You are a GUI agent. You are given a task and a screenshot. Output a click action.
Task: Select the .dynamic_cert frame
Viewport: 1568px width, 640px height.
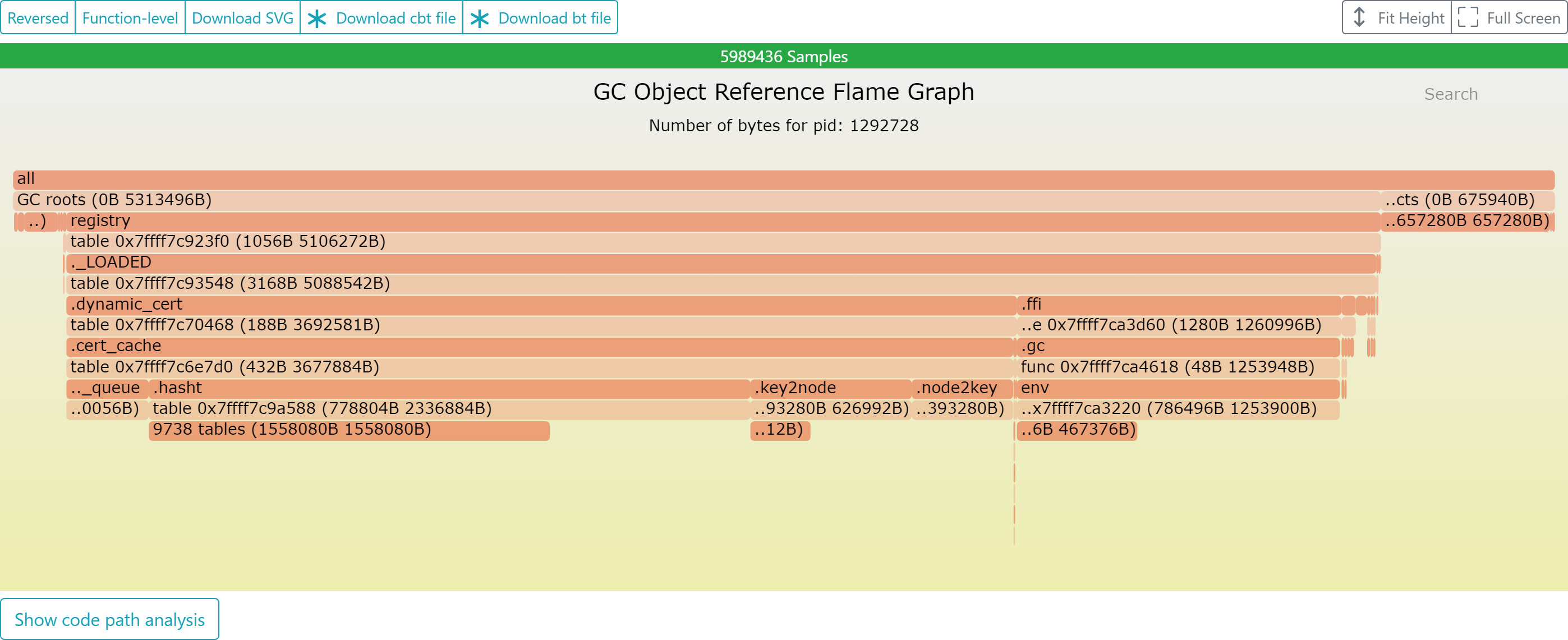[x=541, y=305]
